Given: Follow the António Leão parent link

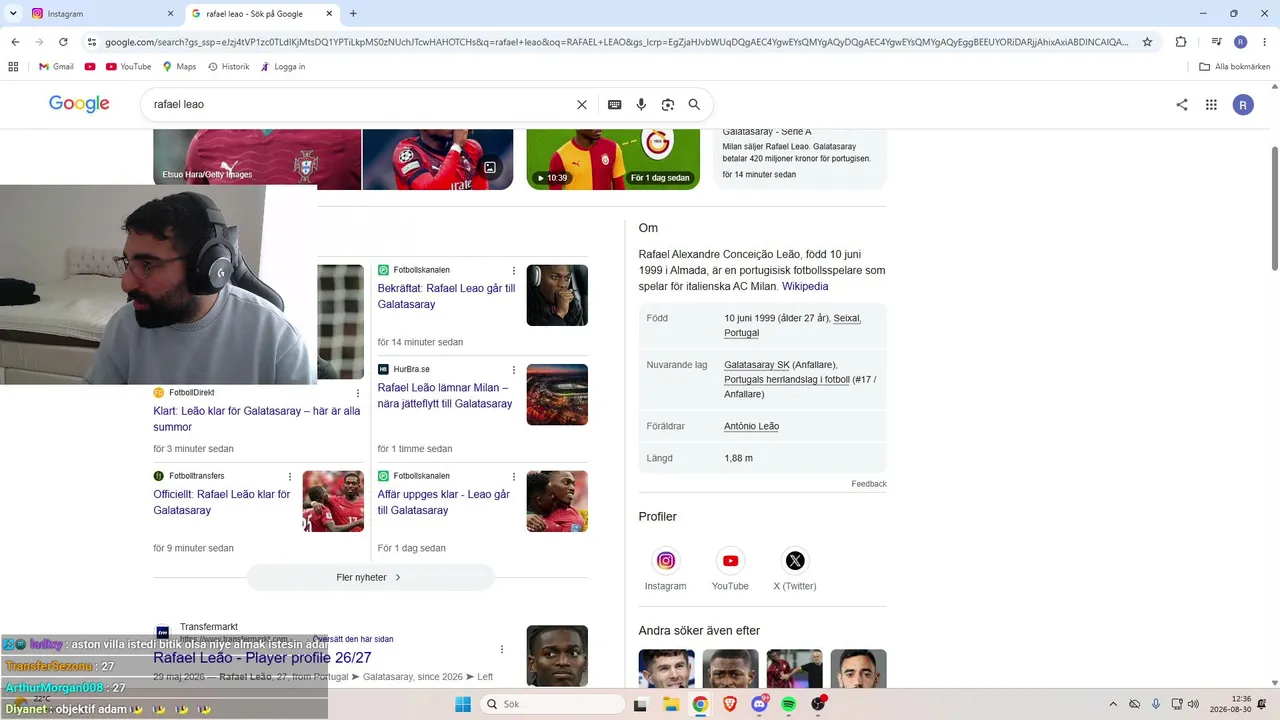Looking at the screenshot, I should [751, 426].
